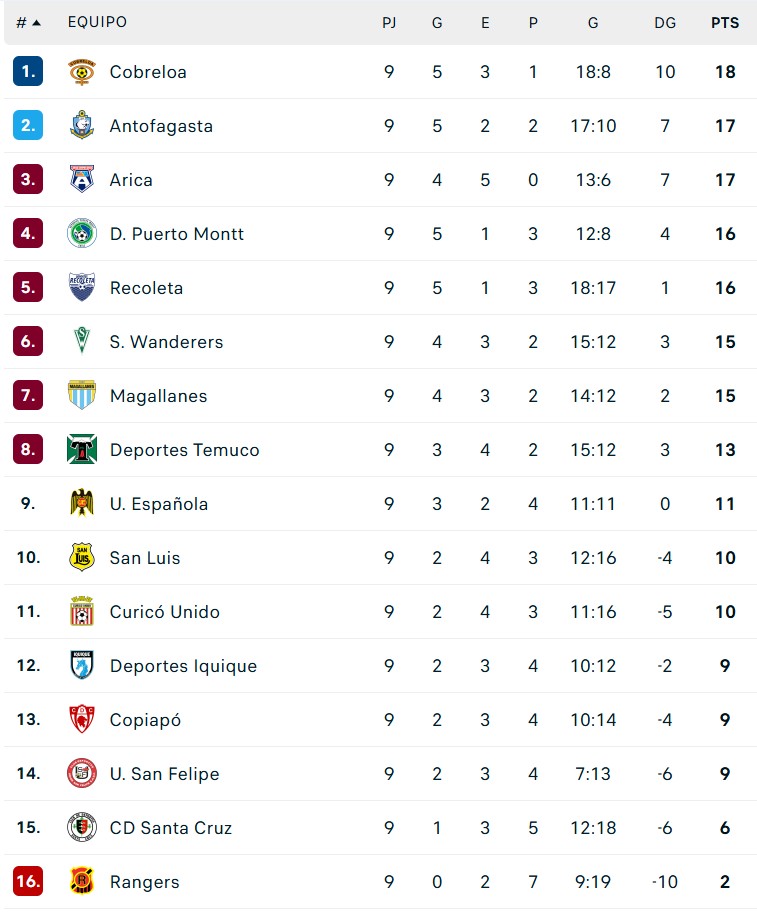Click the Cobreloa club crest
The height and width of the screenshot is (916, 757).
(82, 72)
